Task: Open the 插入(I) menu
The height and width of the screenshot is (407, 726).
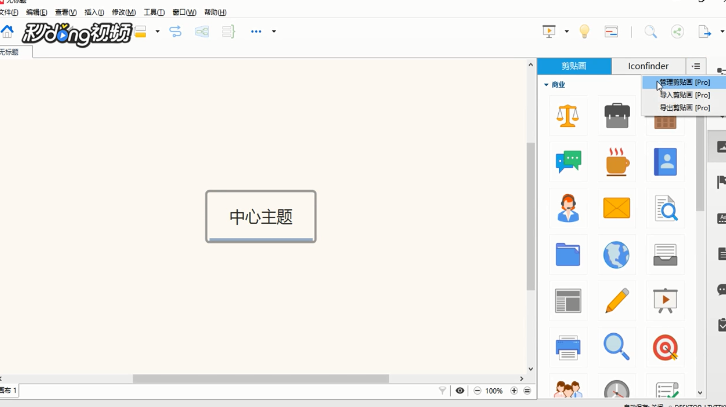Action: [94, 12]
